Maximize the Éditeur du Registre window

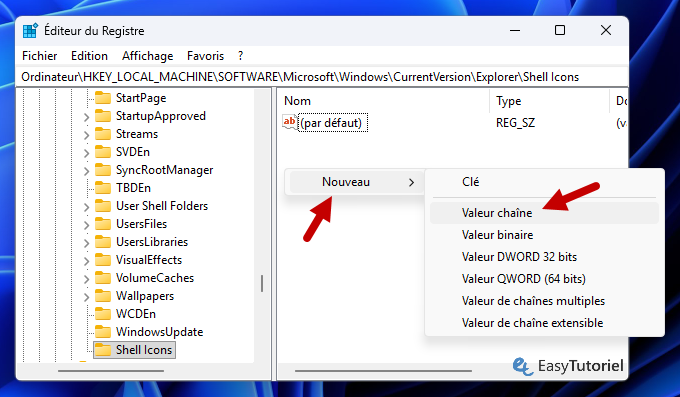coord(560,30)
